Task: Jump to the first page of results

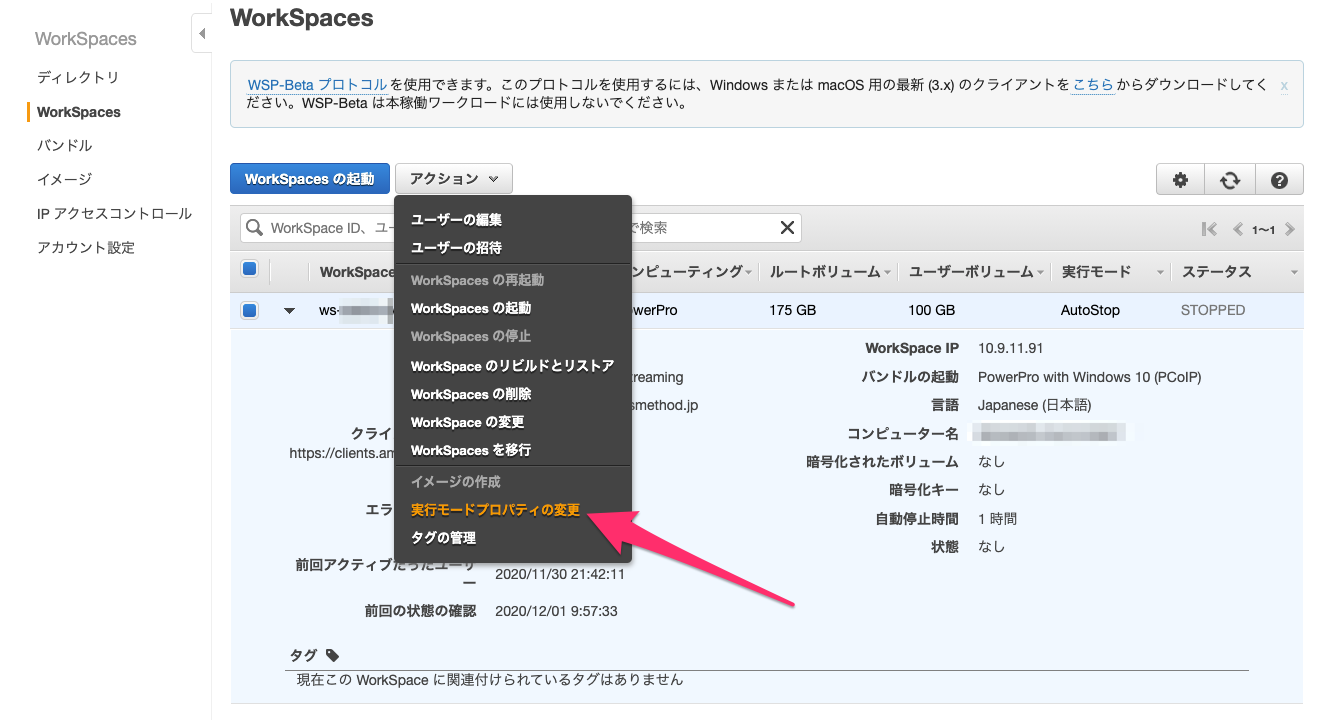Action: (x=1210, y=229)
